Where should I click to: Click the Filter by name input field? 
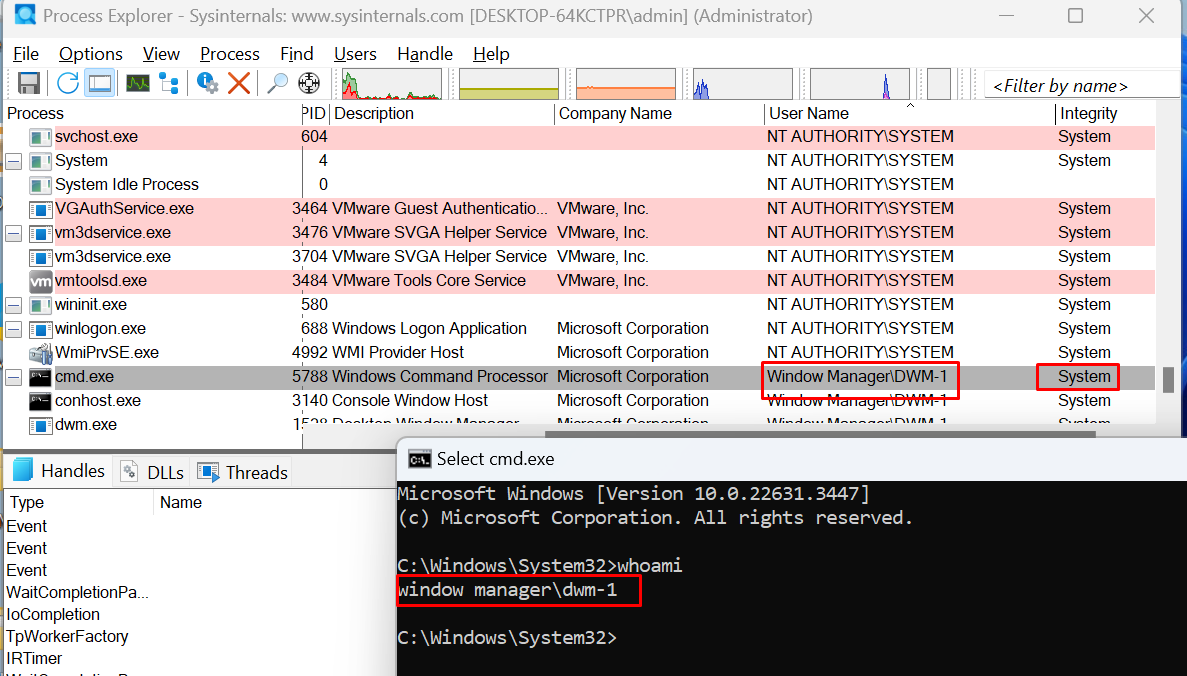coord(1085,86)
